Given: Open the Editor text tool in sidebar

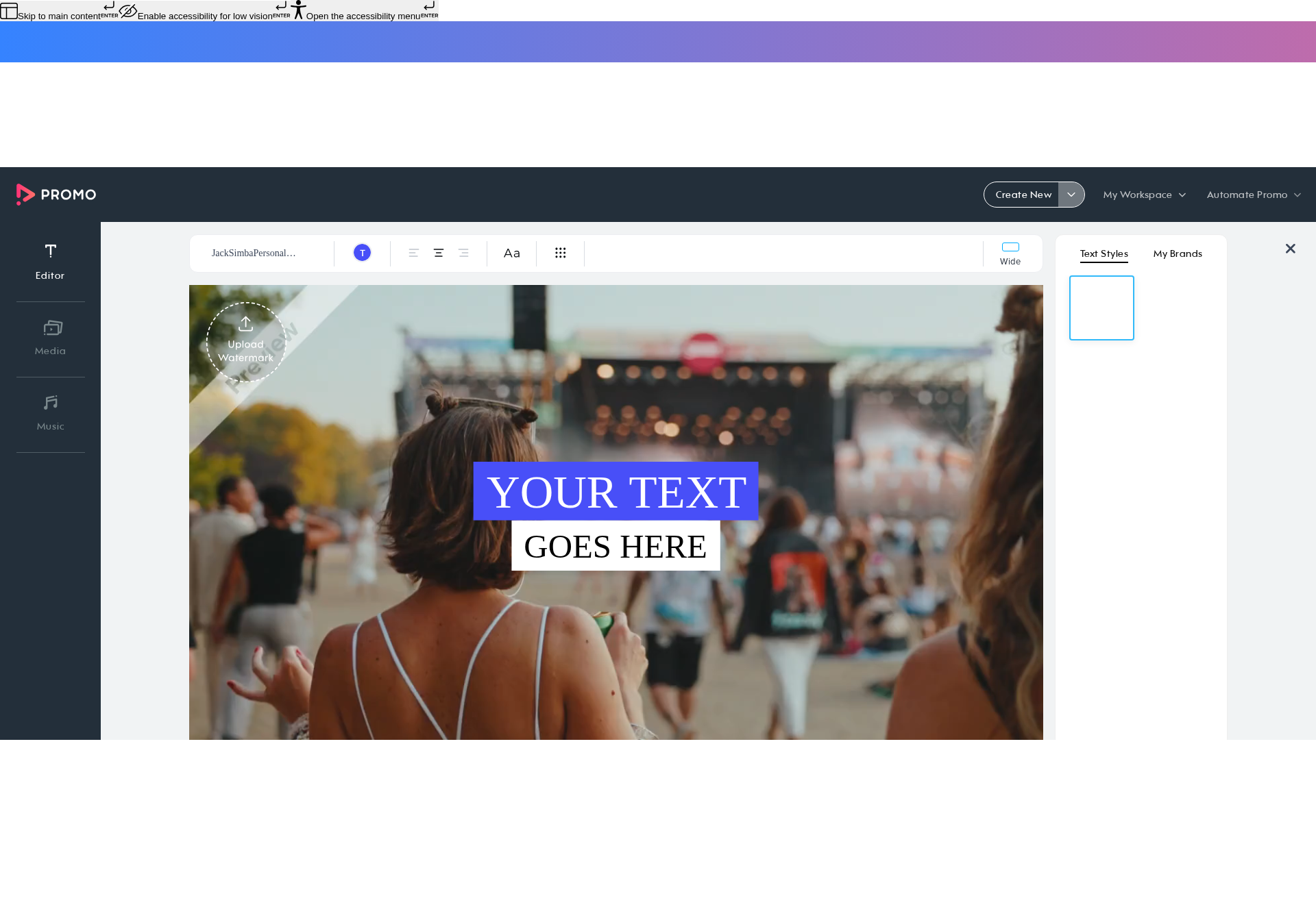Looking at the screenshot, I should [50, 262].
